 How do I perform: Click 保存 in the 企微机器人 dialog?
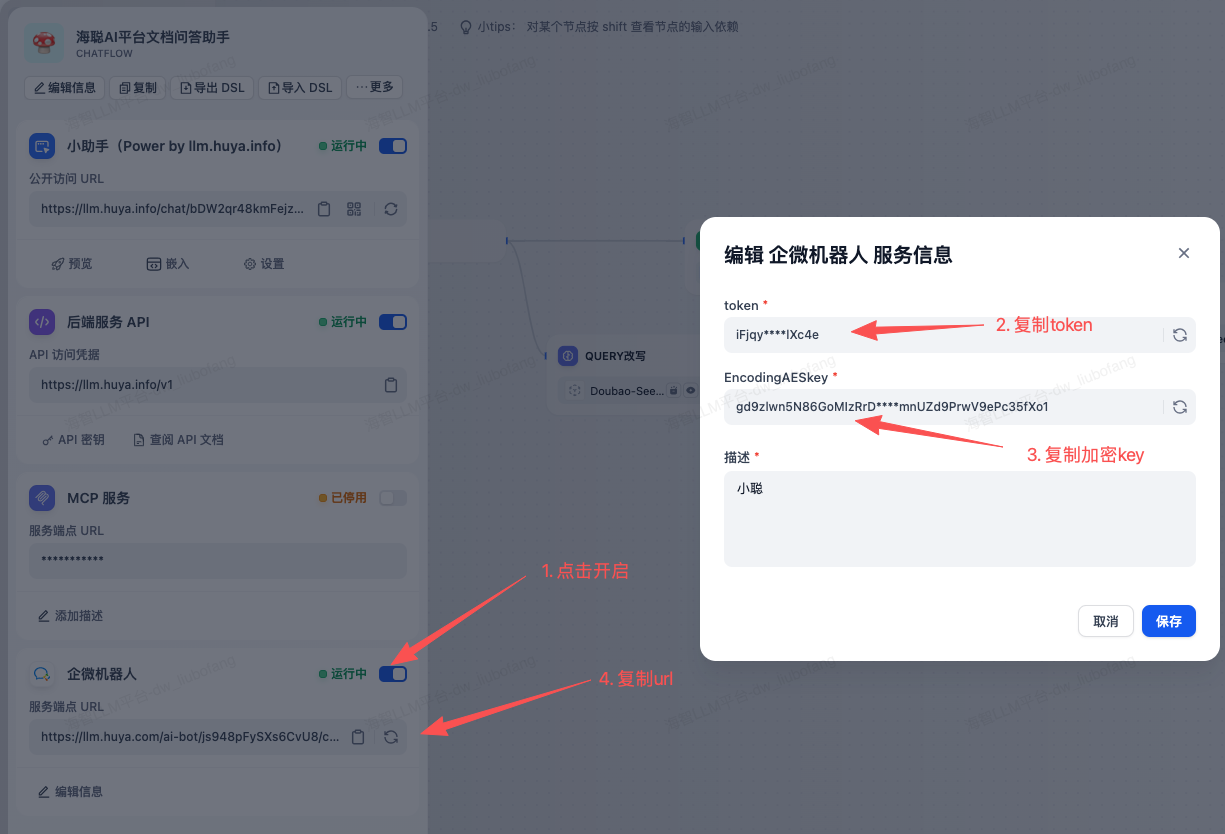point(1168,620)
